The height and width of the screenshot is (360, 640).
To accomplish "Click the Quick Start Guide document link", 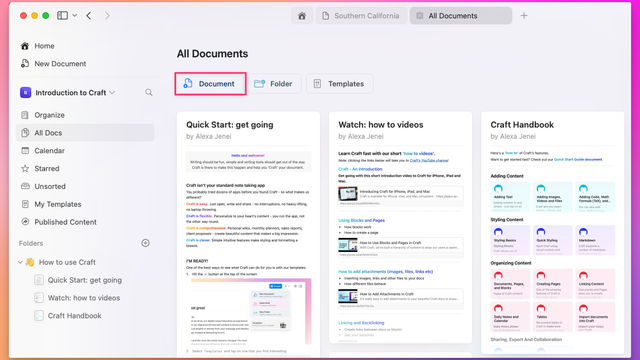I will tap(578, 160).
